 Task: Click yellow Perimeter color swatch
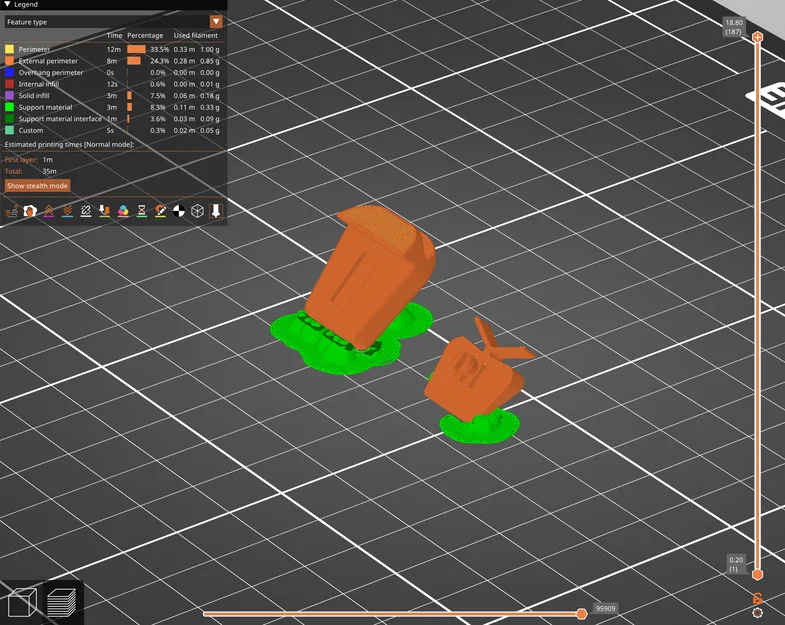tap(10, 49)
